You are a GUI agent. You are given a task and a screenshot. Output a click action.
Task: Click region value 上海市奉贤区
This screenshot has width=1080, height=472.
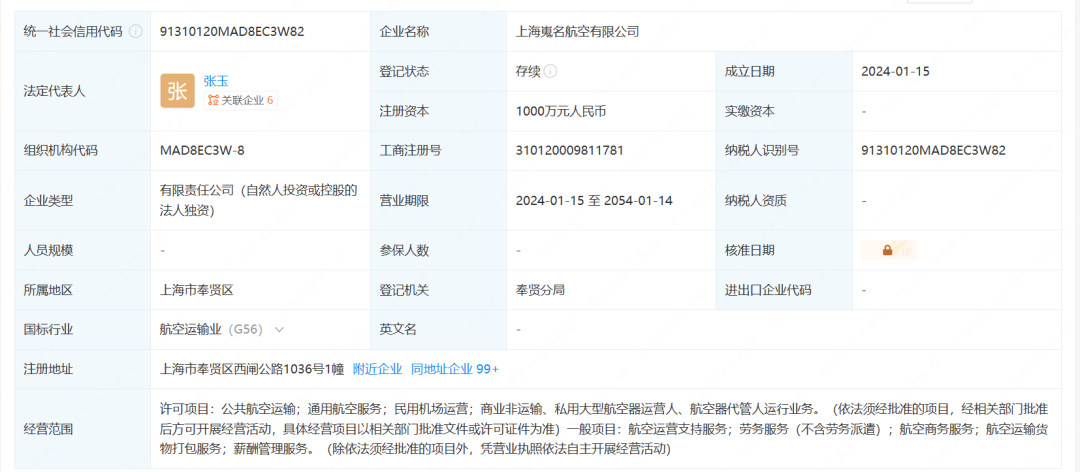(x=196, y=290)
